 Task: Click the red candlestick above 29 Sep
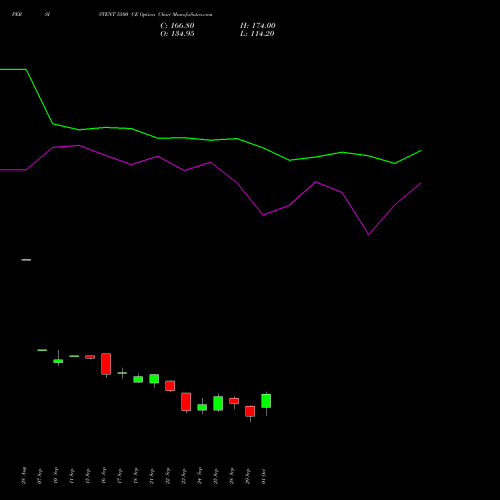click(x=250, y=411)
